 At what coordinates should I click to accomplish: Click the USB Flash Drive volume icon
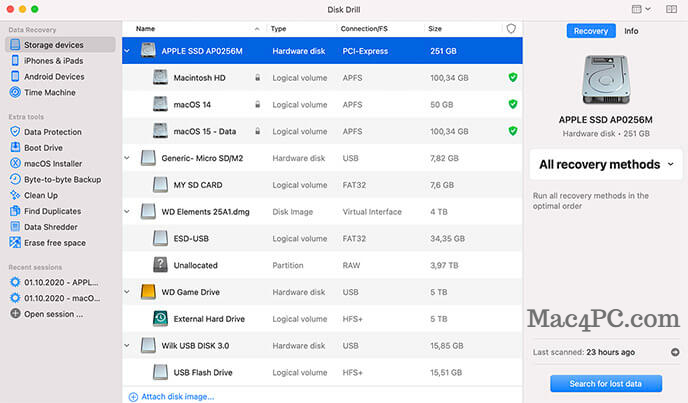pyautogui.click(x=160, y=372)
